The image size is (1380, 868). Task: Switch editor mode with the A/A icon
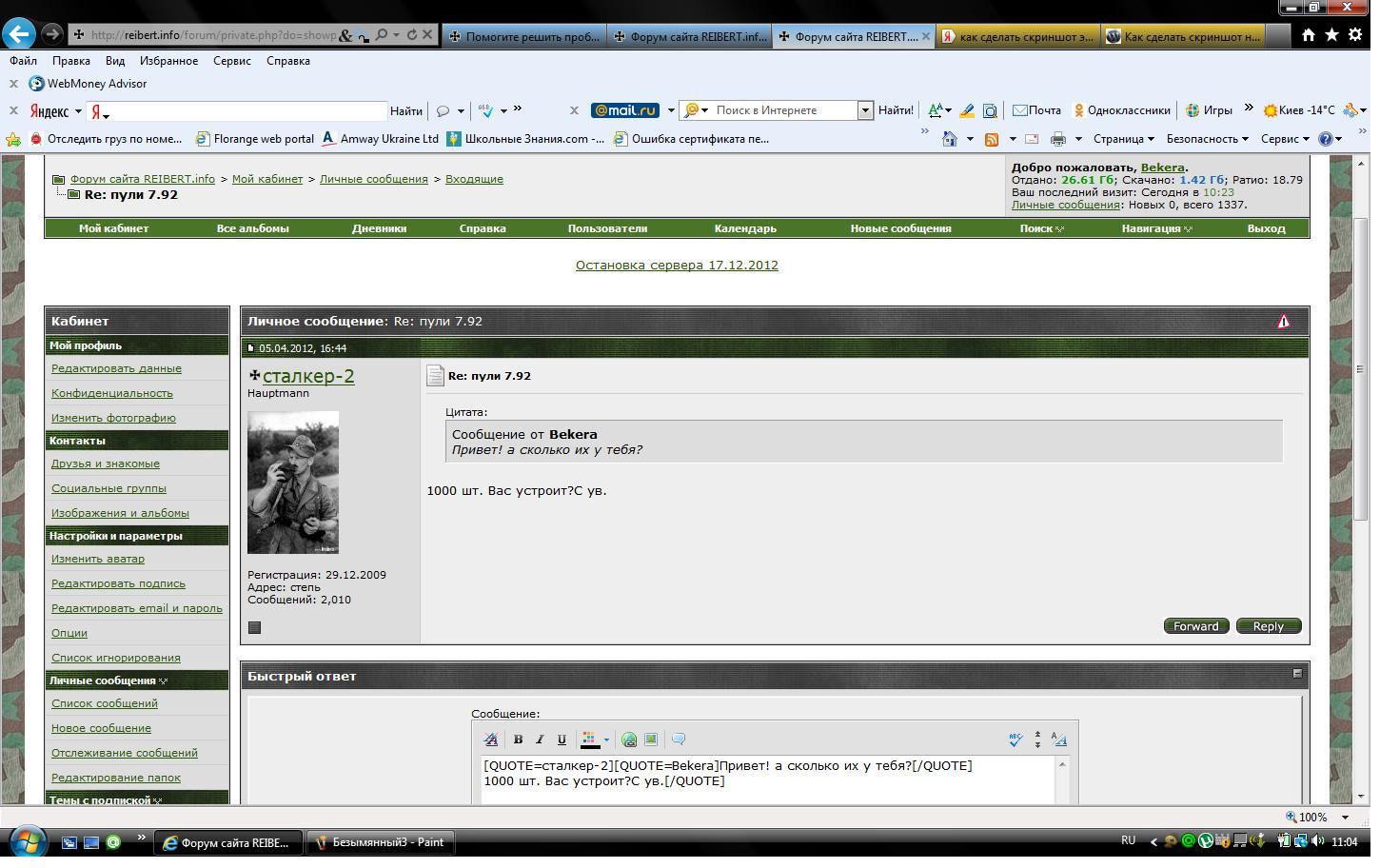(1059, 740)
